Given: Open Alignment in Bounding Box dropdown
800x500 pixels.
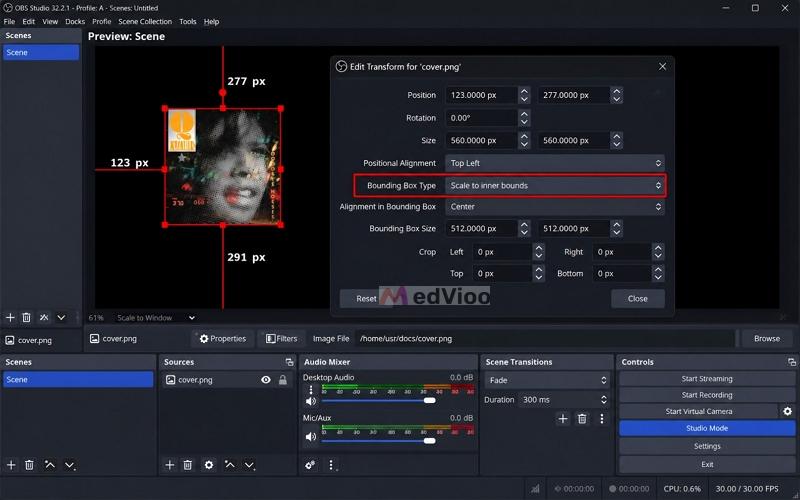Looking at the screenshot, I should click(x=555, y=207).
